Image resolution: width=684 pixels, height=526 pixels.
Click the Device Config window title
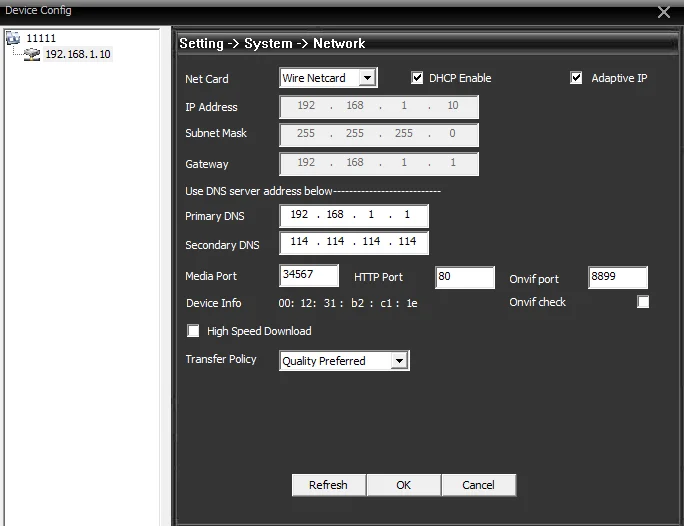click(38, 10)
